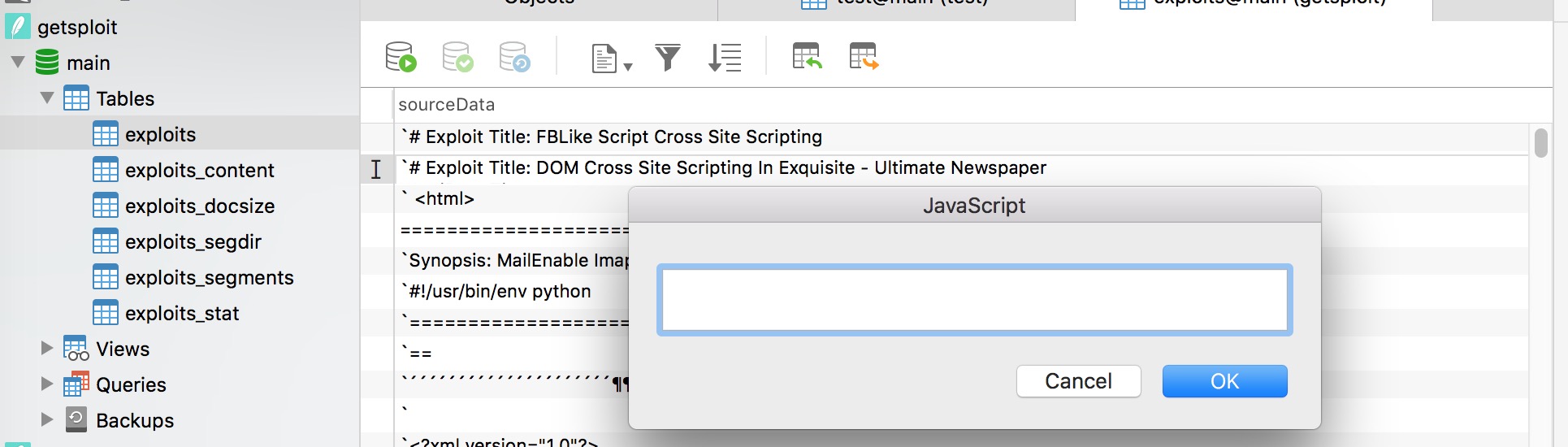Click the import table icon
This screenshot has width=1568, height=447.
tap(807, 56)
